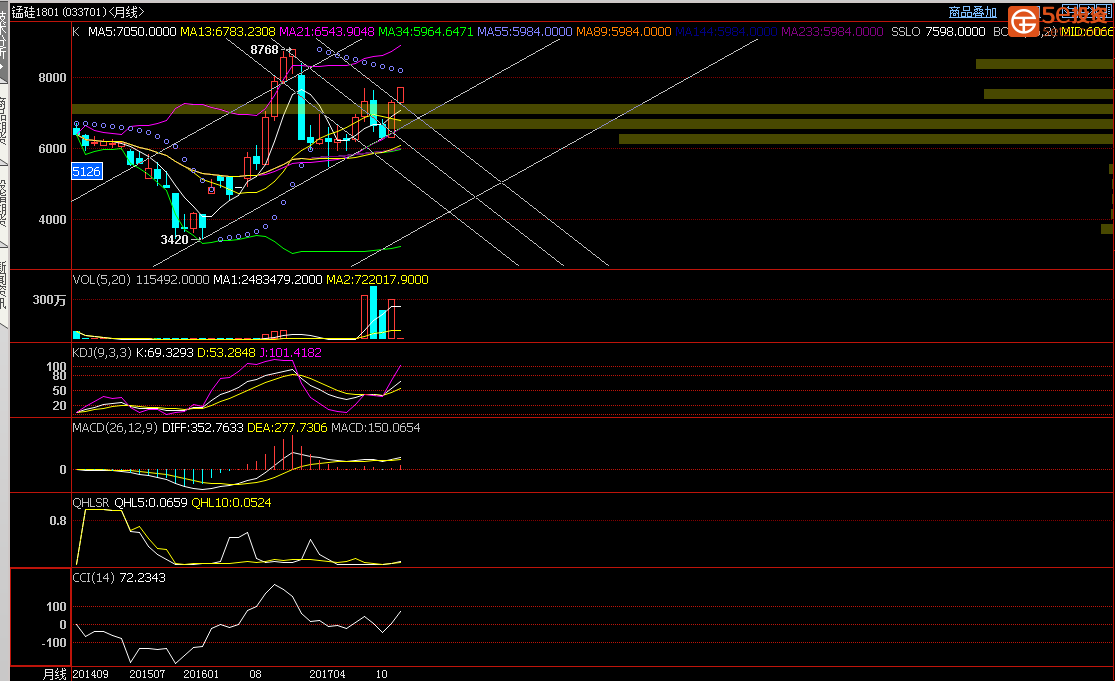Screen dimensions: 1115x681
Task: Click the 201507 date on time axis
Action: coord(147,674)
